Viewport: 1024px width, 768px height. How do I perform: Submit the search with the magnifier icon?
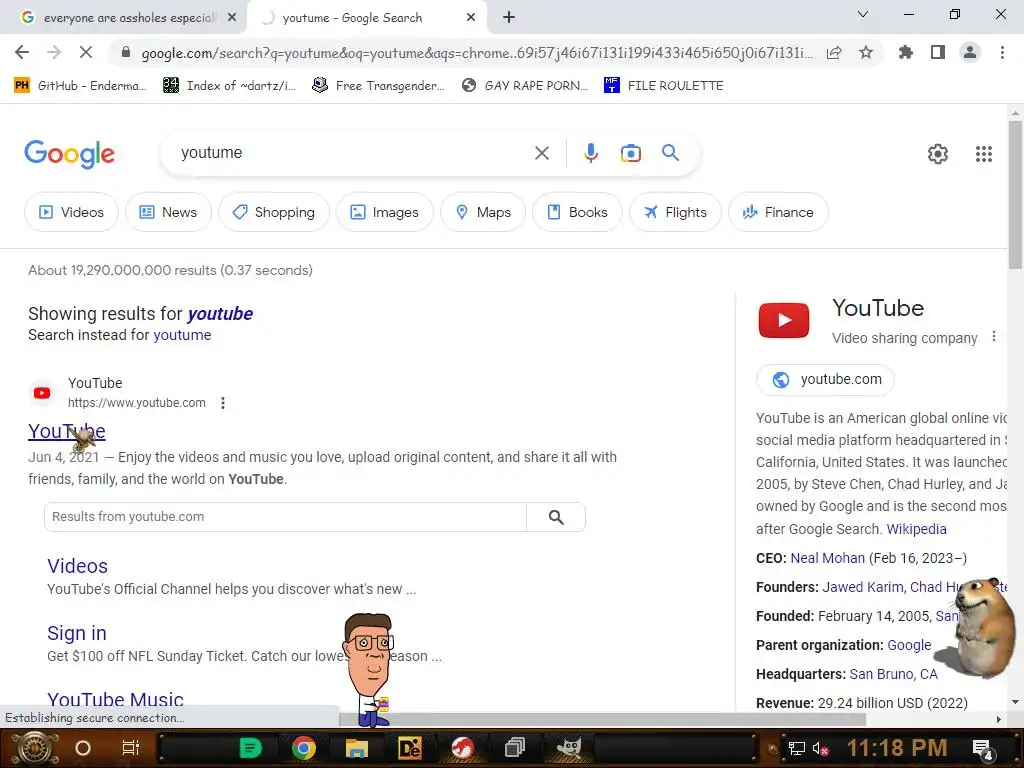point(670,153)
